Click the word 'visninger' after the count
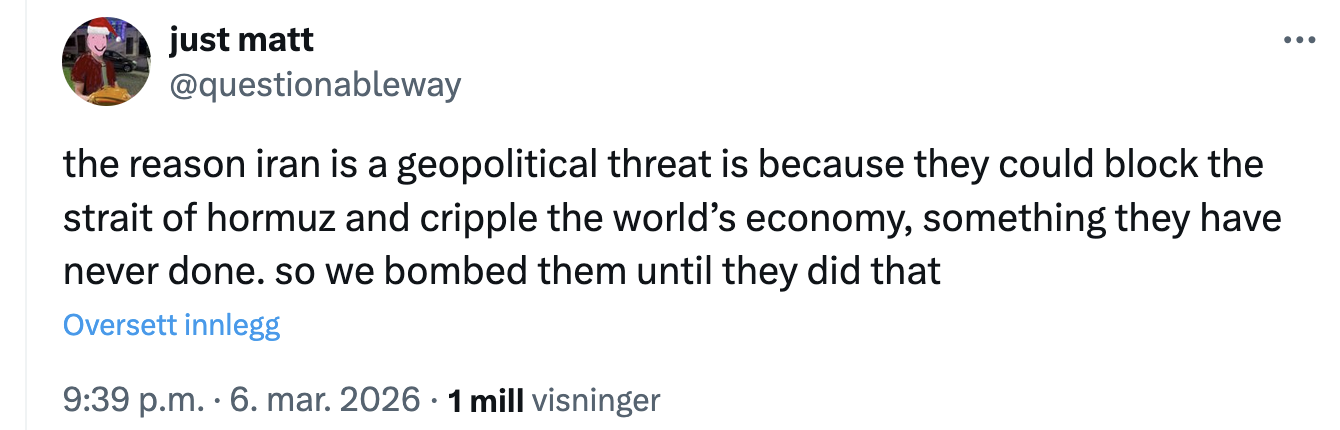Image resolution: width=1340 pixels, height=430 pixels. [x=597, y=401]
